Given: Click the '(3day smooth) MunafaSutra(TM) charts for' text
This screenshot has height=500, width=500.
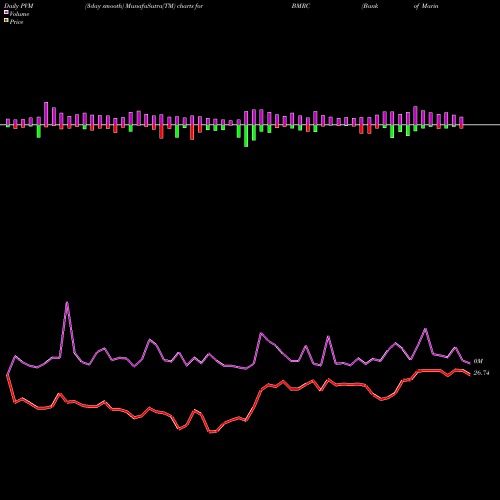Looking at the screenshot, I should pos(144,6).
